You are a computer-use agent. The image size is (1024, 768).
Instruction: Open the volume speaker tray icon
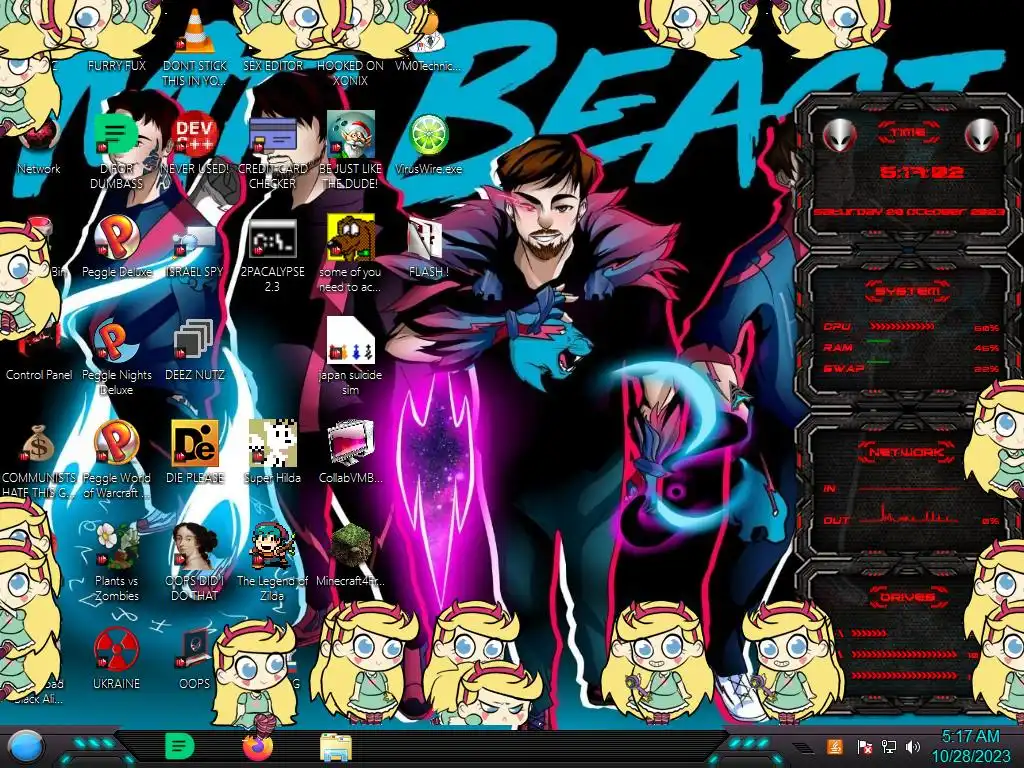pos(913,746)
